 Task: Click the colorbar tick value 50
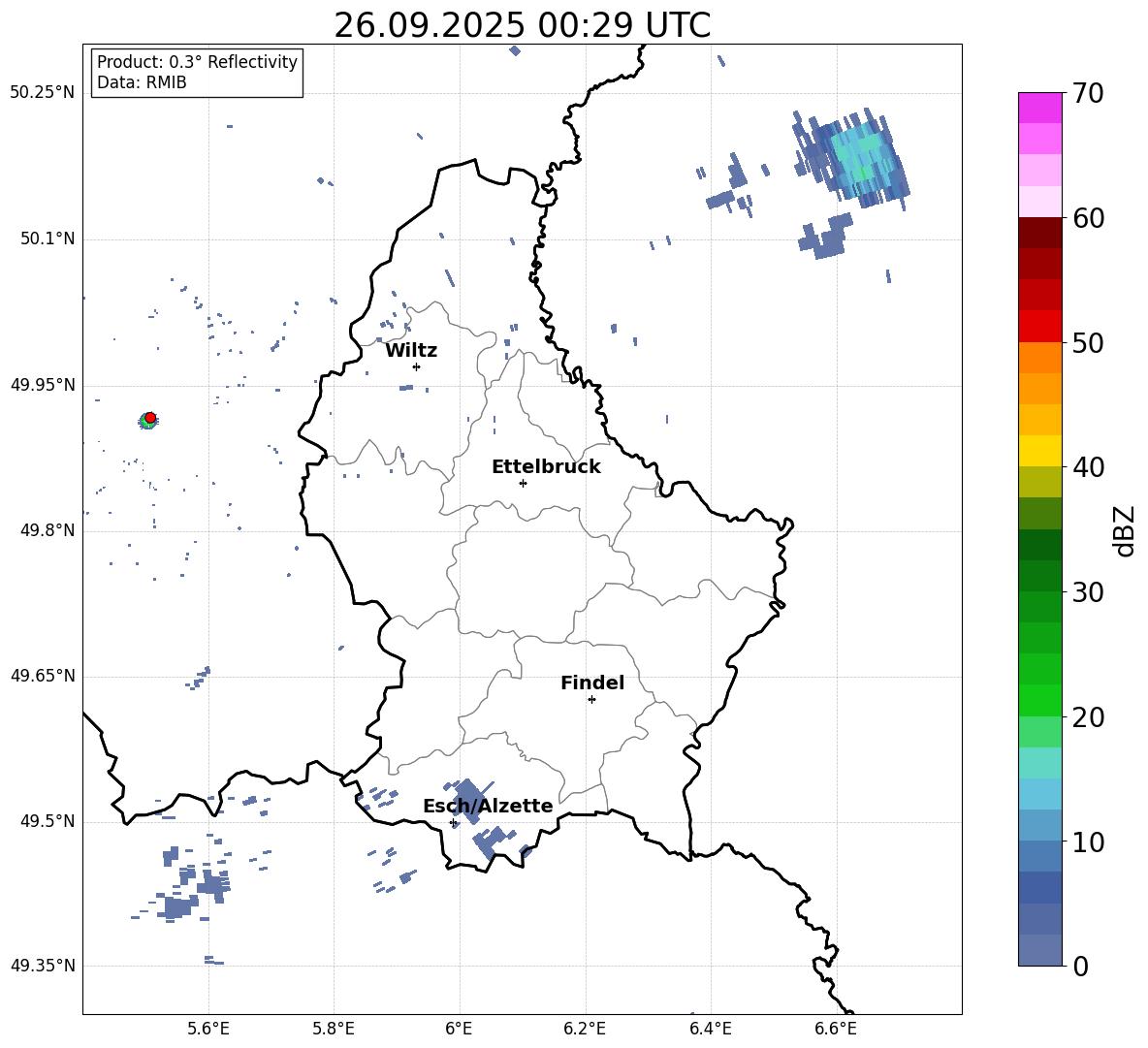point(1087,342)
